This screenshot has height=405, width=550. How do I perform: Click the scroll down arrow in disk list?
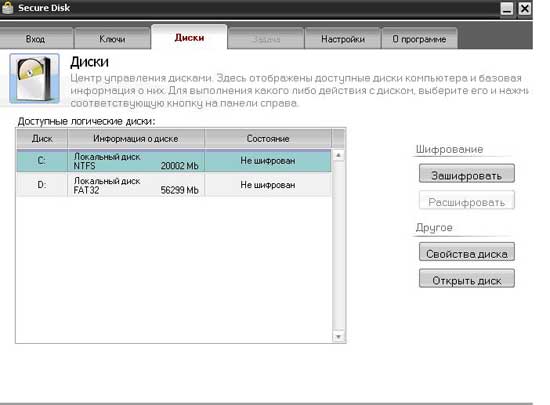pyautogui.click(x=338, y=337)
